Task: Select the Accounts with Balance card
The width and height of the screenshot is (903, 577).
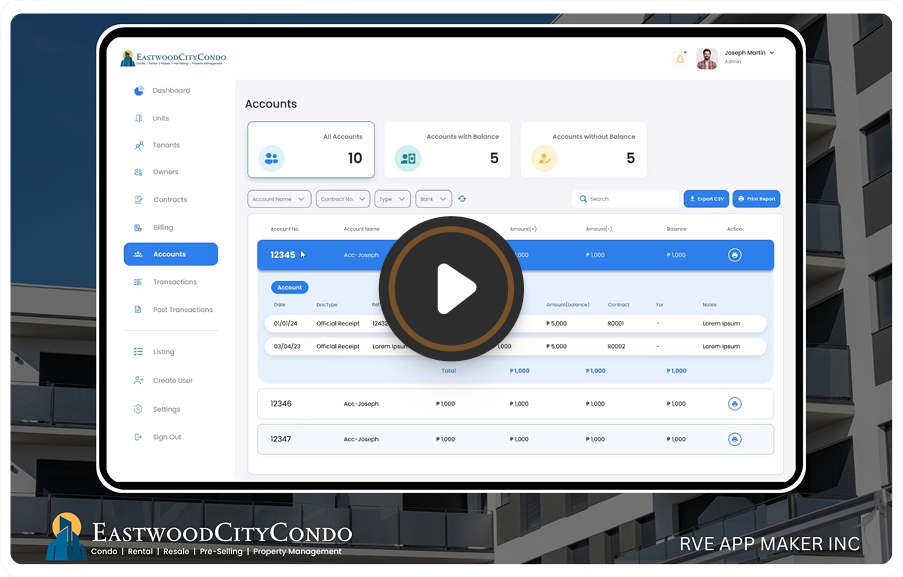Action: click(x=447, y=150)
